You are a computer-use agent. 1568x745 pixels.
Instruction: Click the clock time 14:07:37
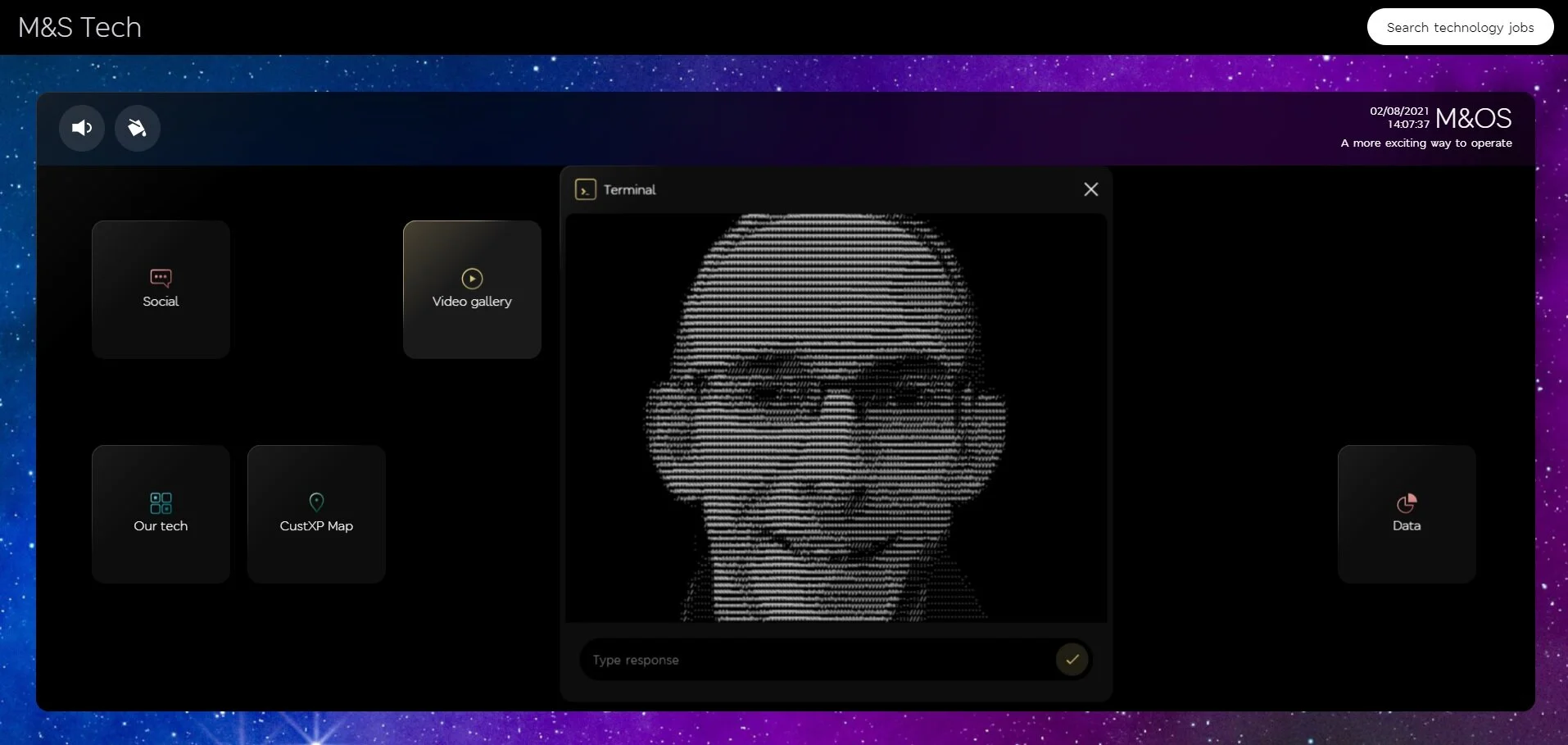tap(1408, 125)
